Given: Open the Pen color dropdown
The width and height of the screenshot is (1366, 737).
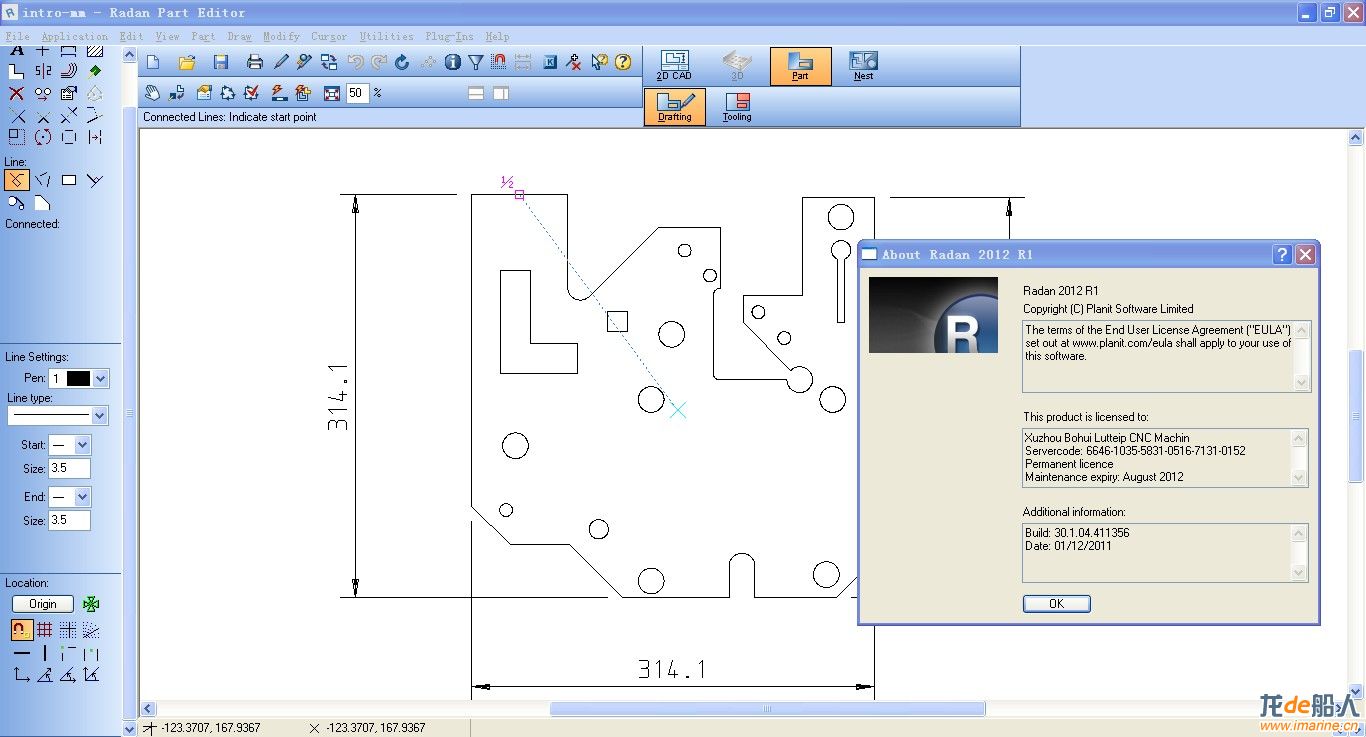Looking at the screenshot, I should pos(100,379).
